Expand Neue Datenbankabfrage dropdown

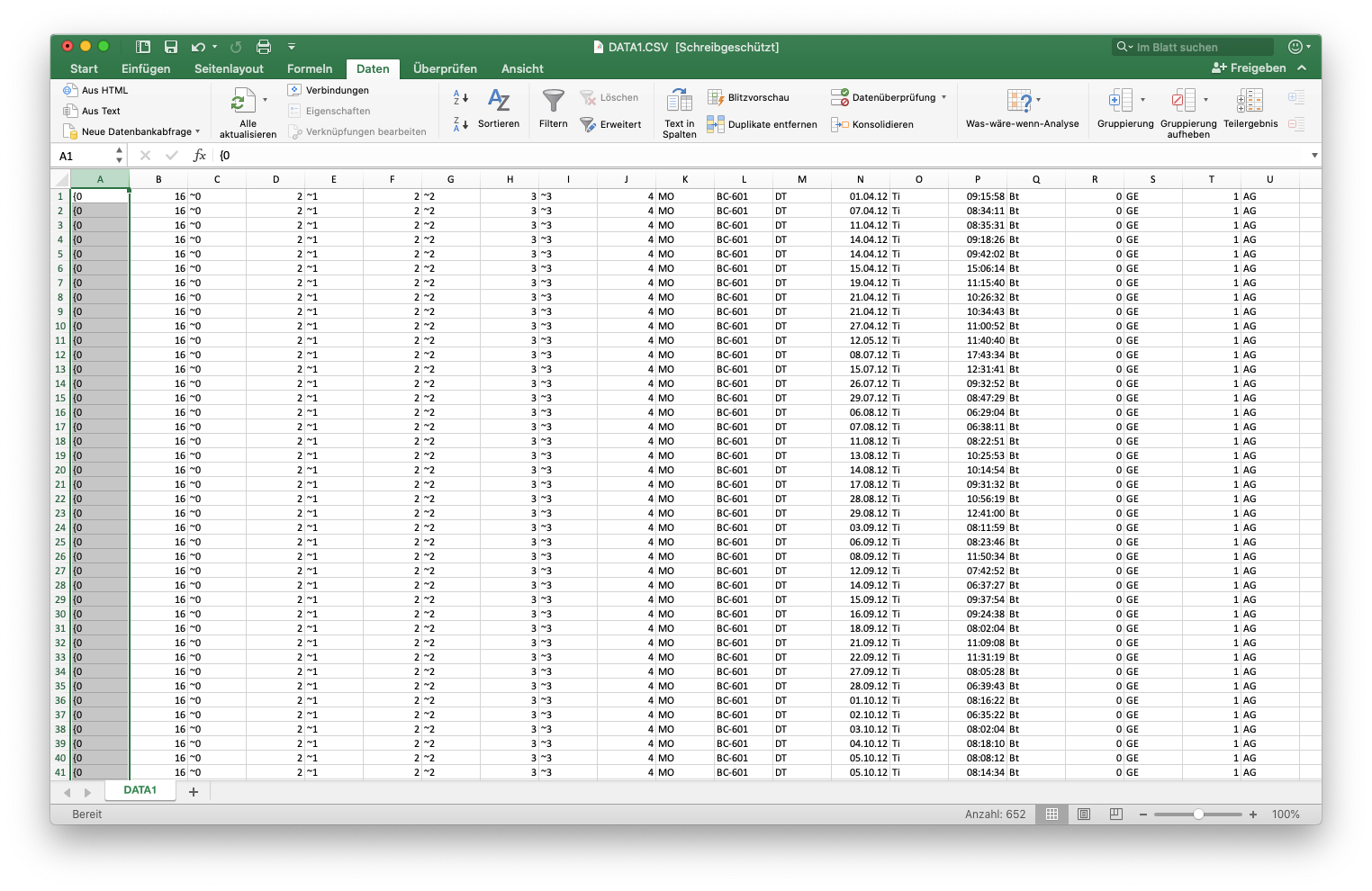click(x=198, y=131)
